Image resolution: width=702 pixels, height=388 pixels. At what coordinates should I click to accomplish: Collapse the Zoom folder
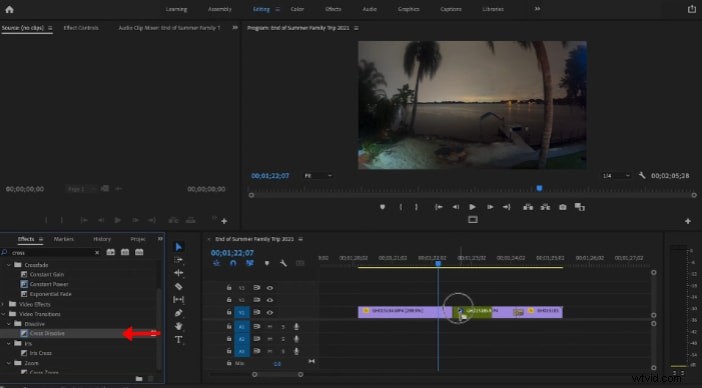(9, 363)
